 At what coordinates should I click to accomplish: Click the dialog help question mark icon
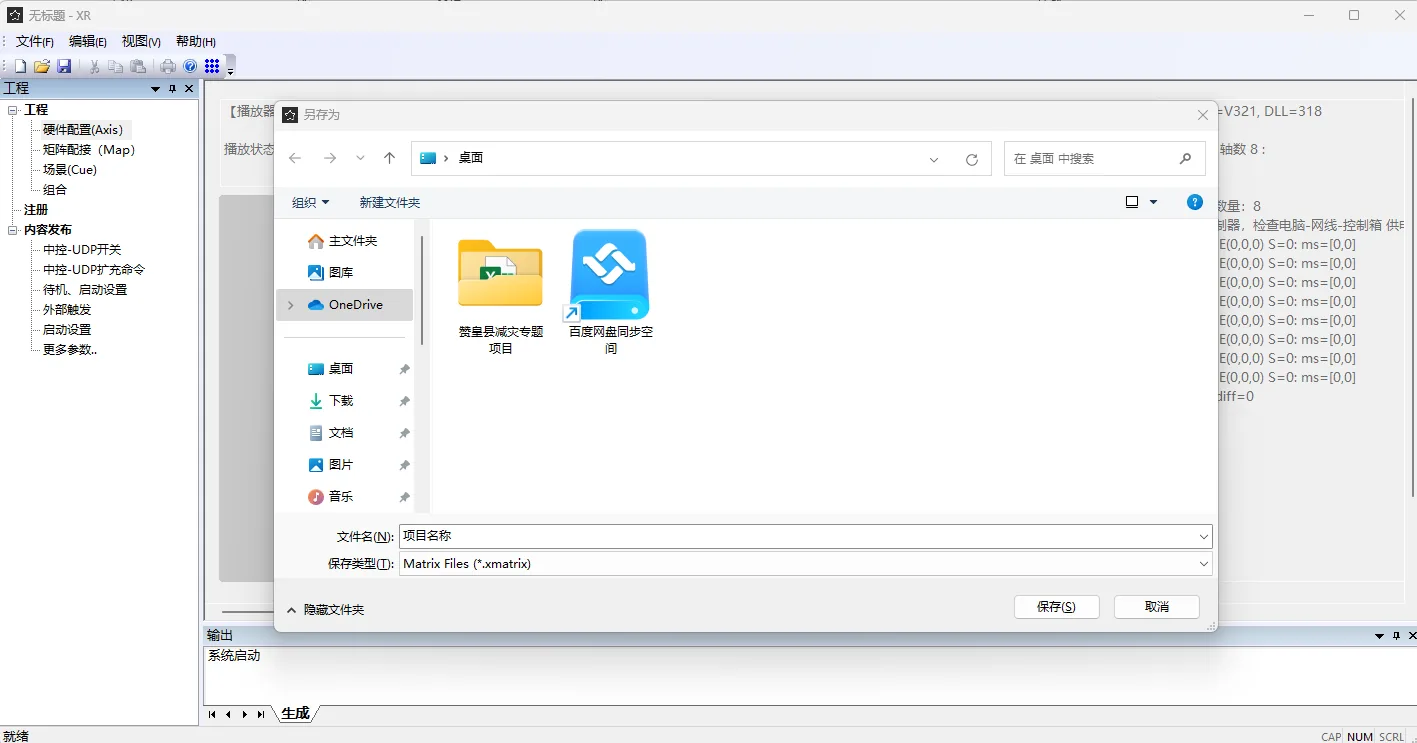pyautogui.click(x=1194, y=202)
